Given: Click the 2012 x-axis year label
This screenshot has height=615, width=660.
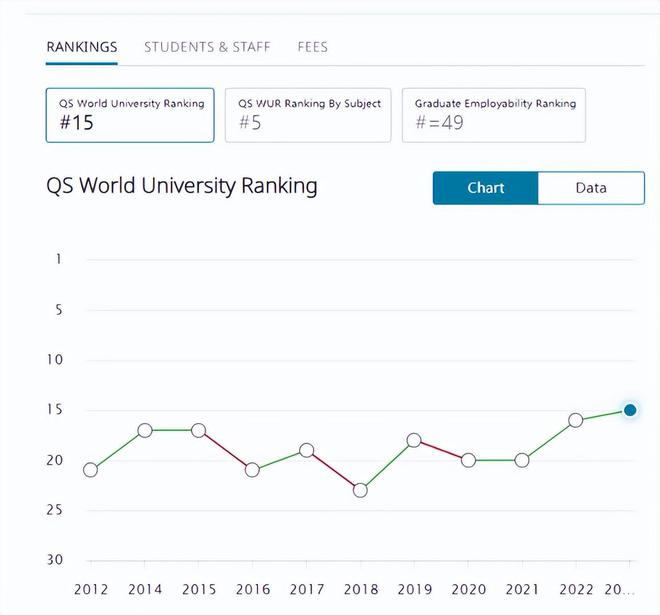Looking at the screenshot, I should tap(91, 589).
